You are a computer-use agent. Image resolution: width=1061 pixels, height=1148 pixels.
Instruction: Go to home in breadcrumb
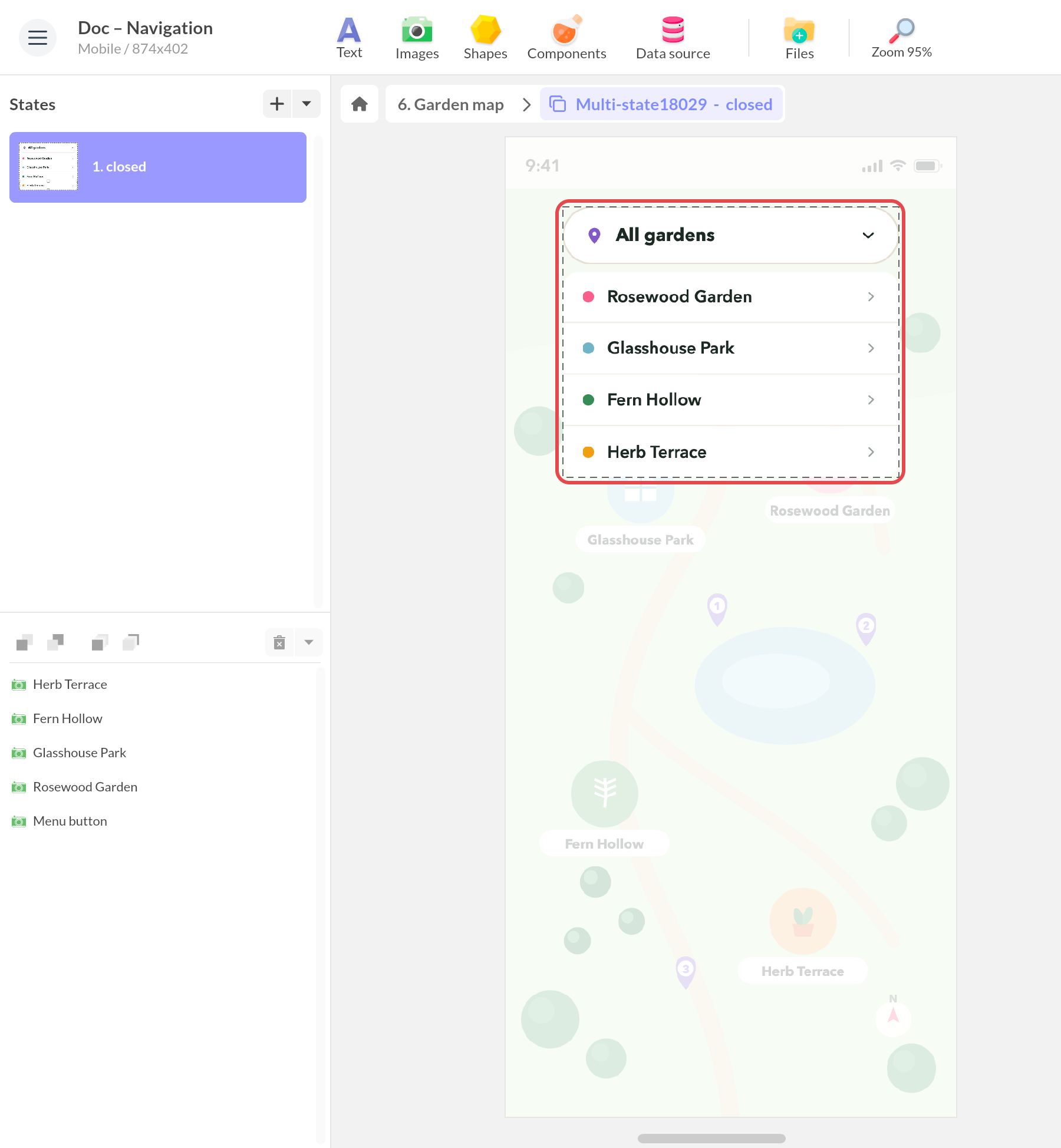tap(360, 104)
